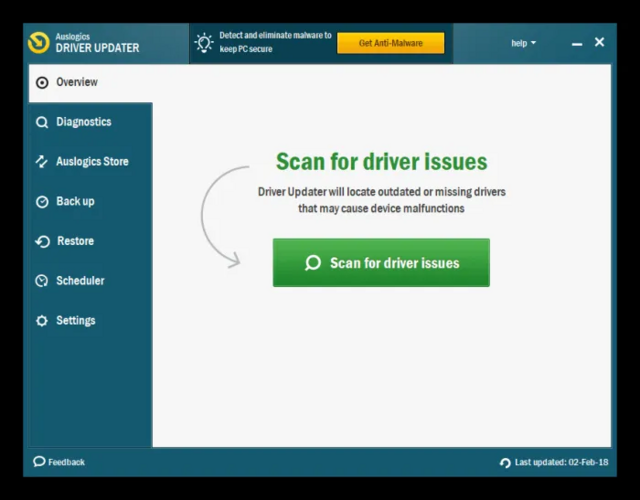Click the Feedback speech bubble icon
Image resolution: width=640 pixels, height=500 pixels.
(39, 462)
